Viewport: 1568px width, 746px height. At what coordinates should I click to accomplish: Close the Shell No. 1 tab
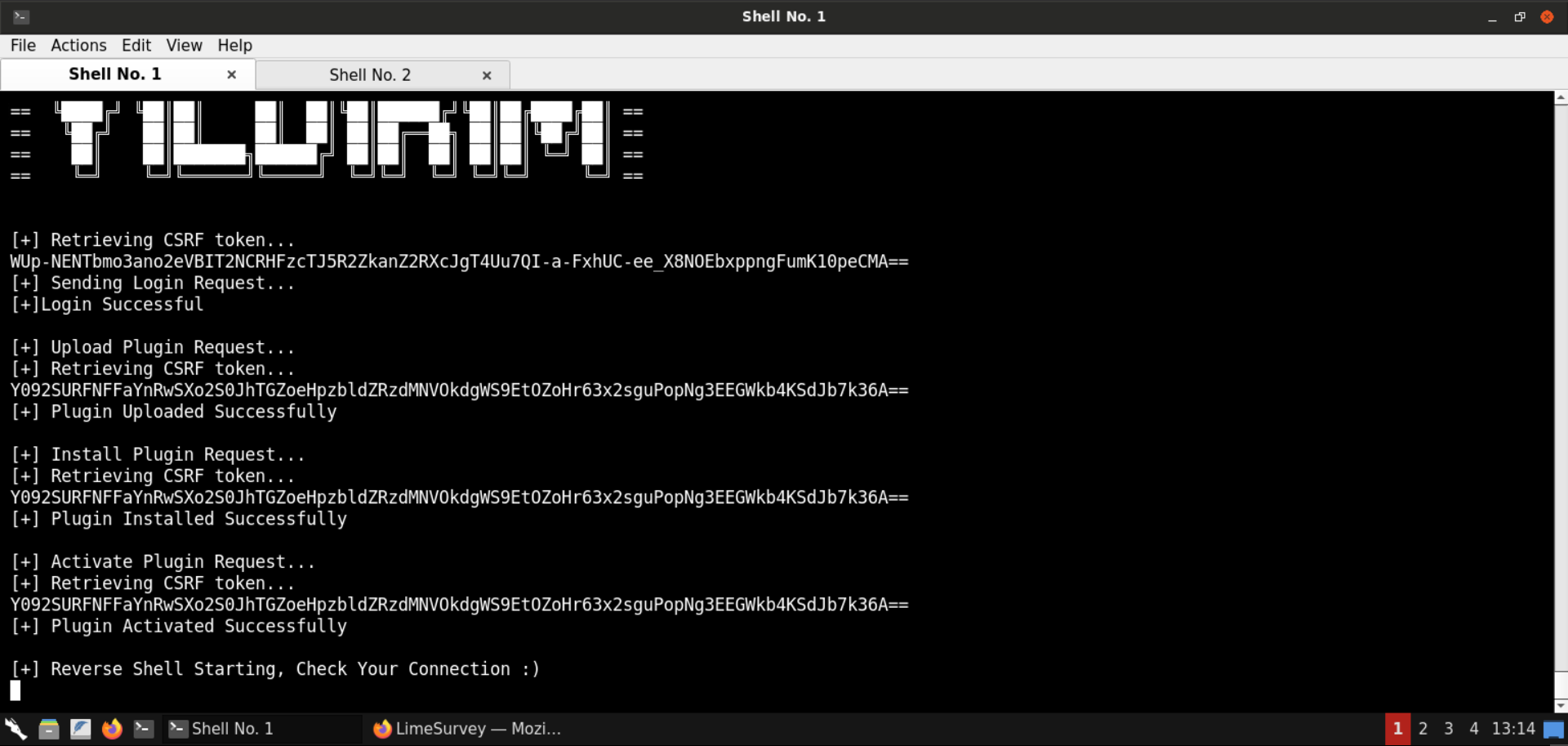pos(232,74)
